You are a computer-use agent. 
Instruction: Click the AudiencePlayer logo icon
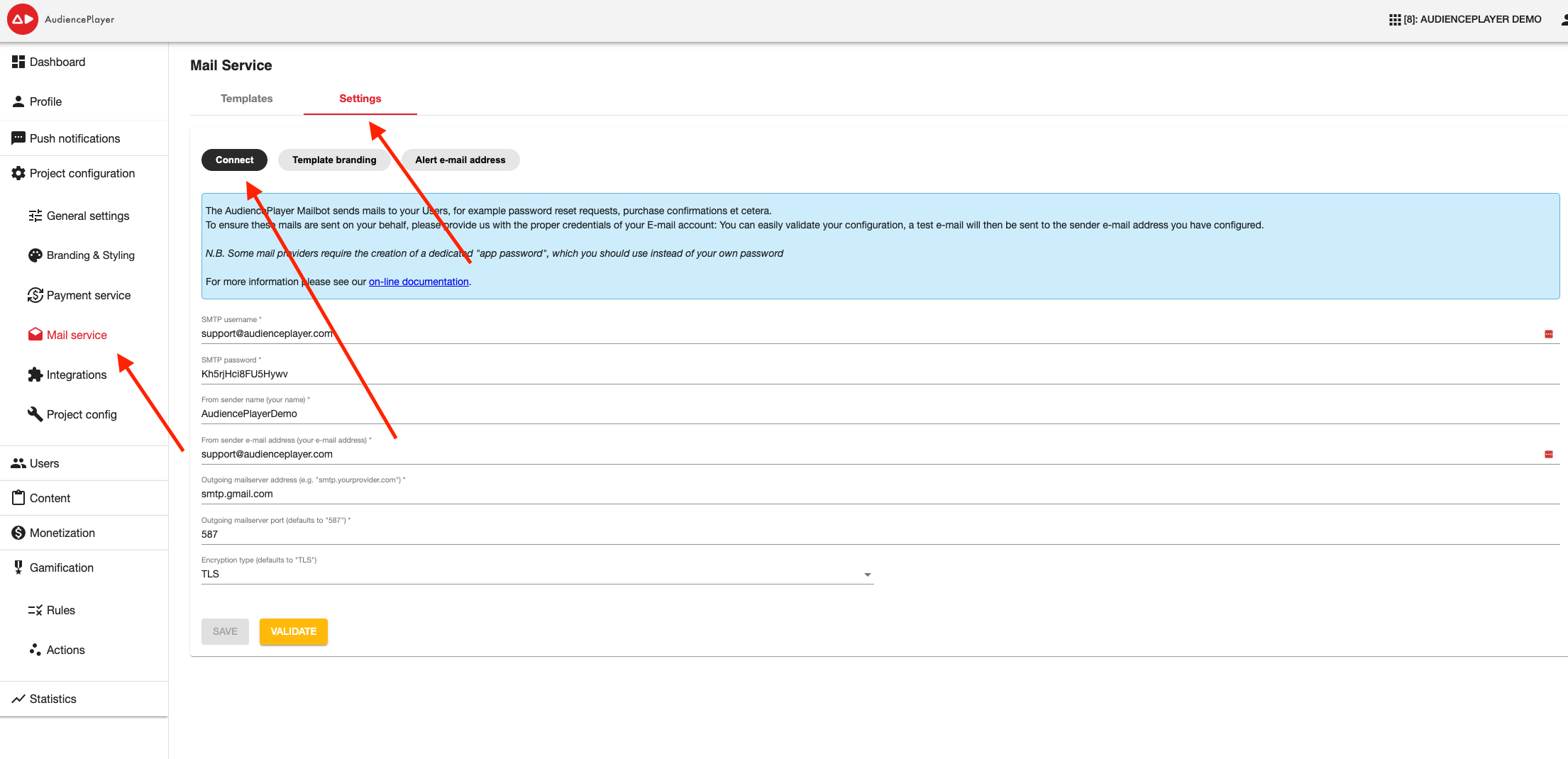[x=23, y=19]
